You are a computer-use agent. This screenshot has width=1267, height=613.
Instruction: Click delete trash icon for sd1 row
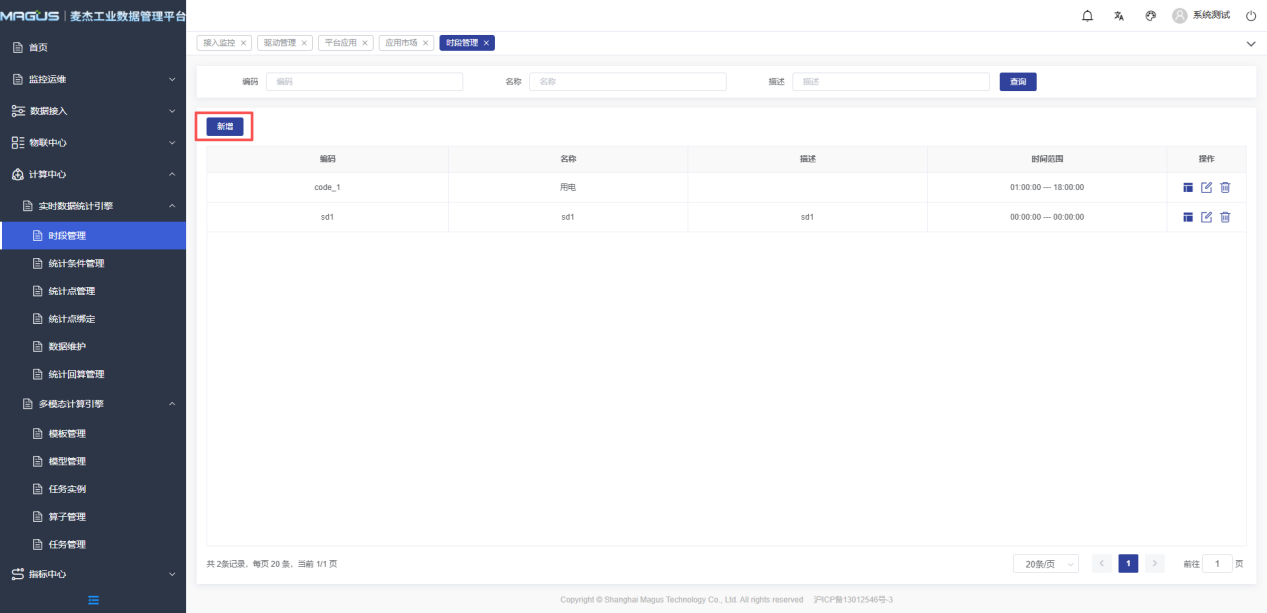click(1225, 217)
